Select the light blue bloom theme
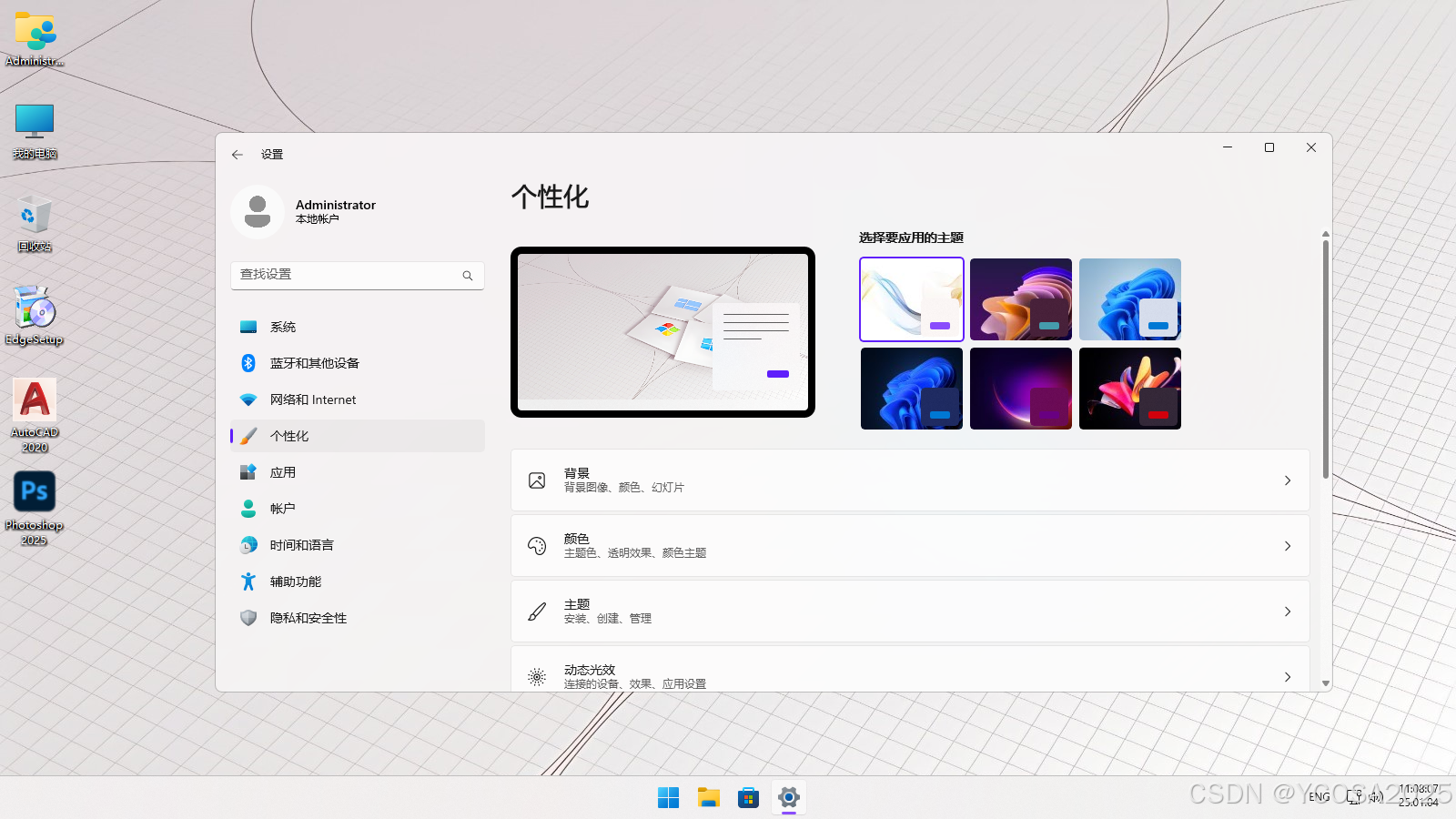The height and width of the screenshot is (819, 1456). click(1130, 299)
